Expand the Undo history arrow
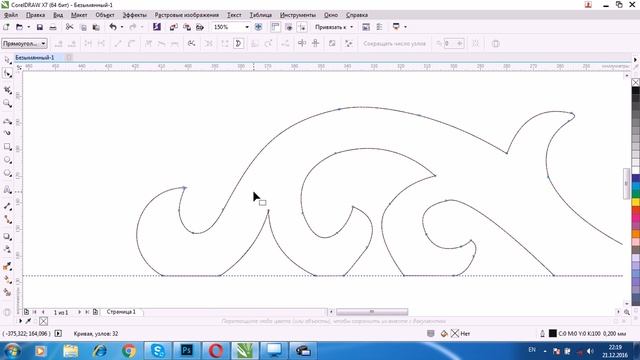This screenshot has width=640, height=360. 122,27
